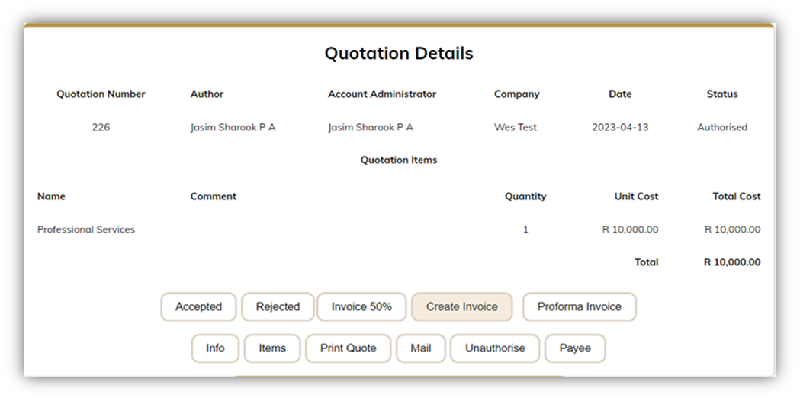The image size is (800, 400).
Task: Click Print Quote
Action: pos(348,348)
